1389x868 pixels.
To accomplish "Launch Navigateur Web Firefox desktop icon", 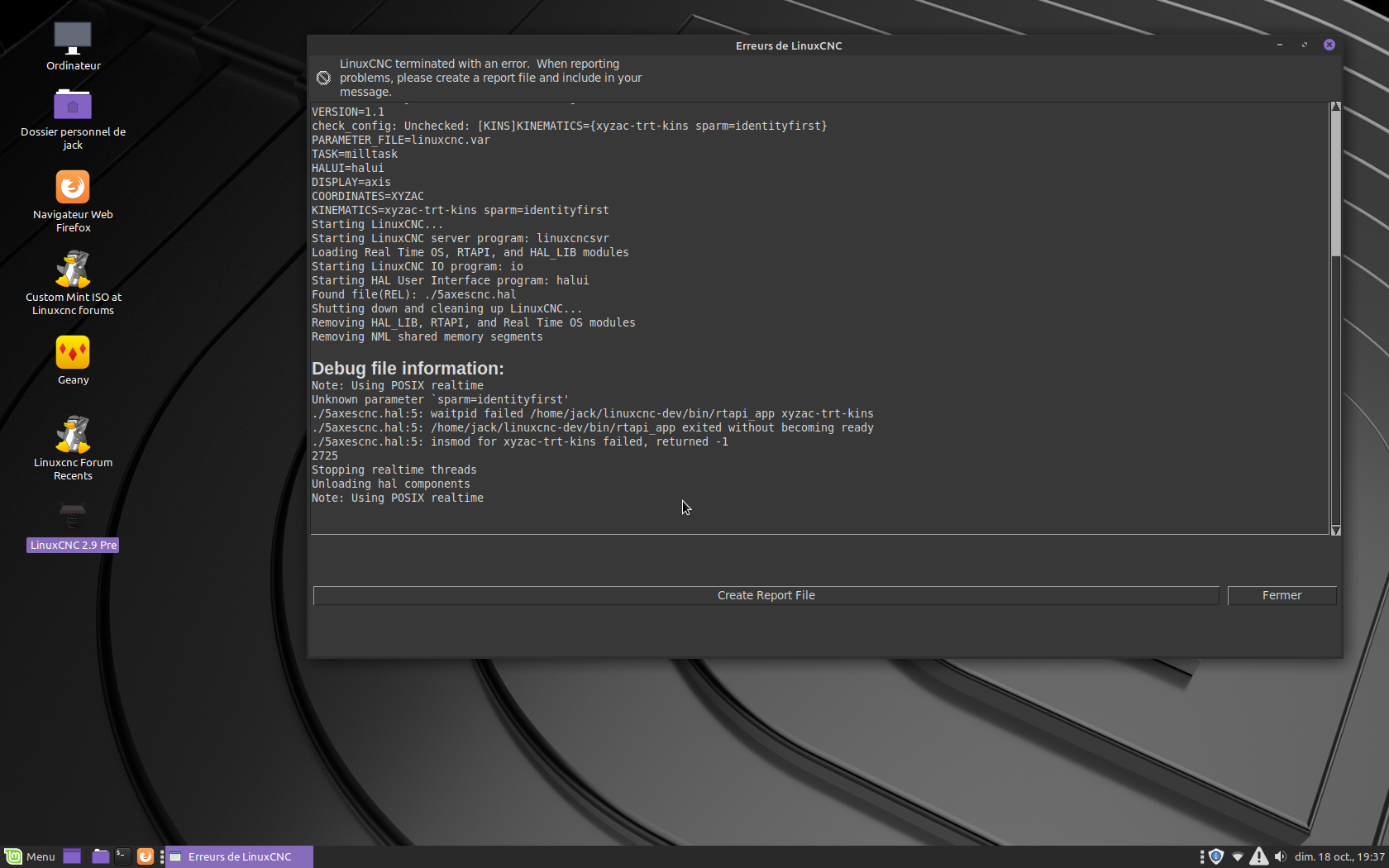I will coord(73,187).
